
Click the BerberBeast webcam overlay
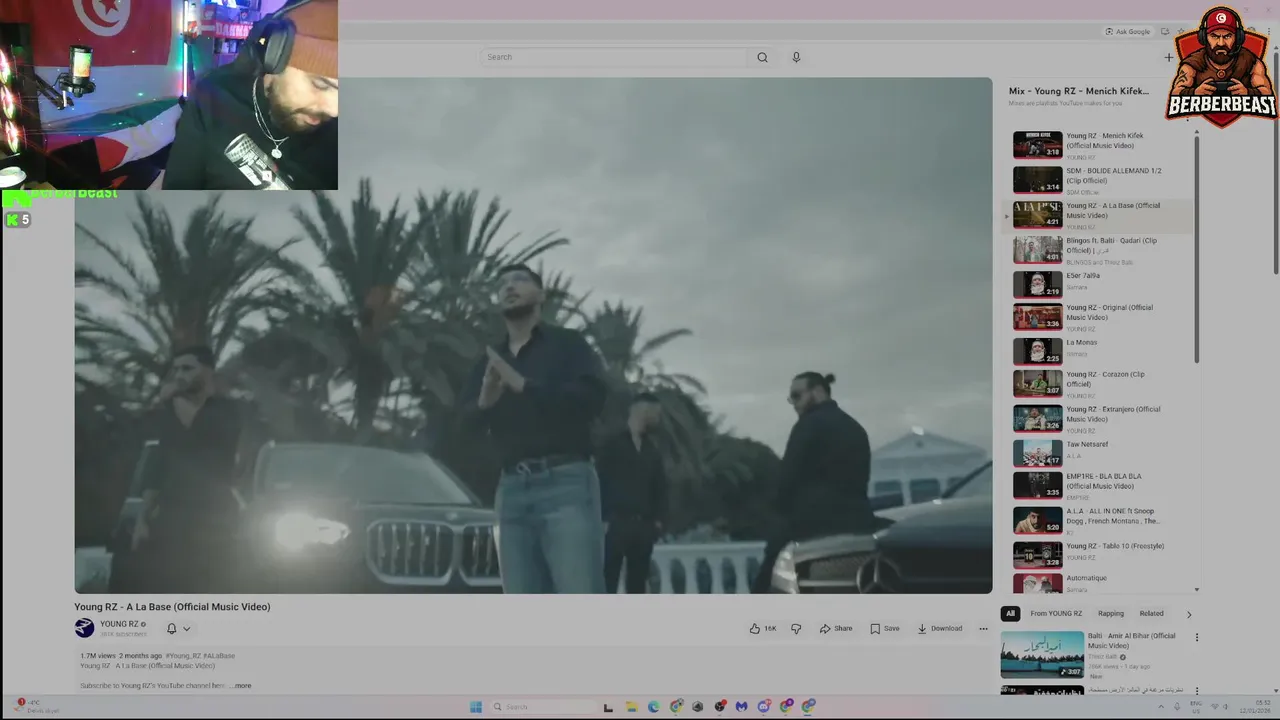pyautogui.click(x=169, y=95)
